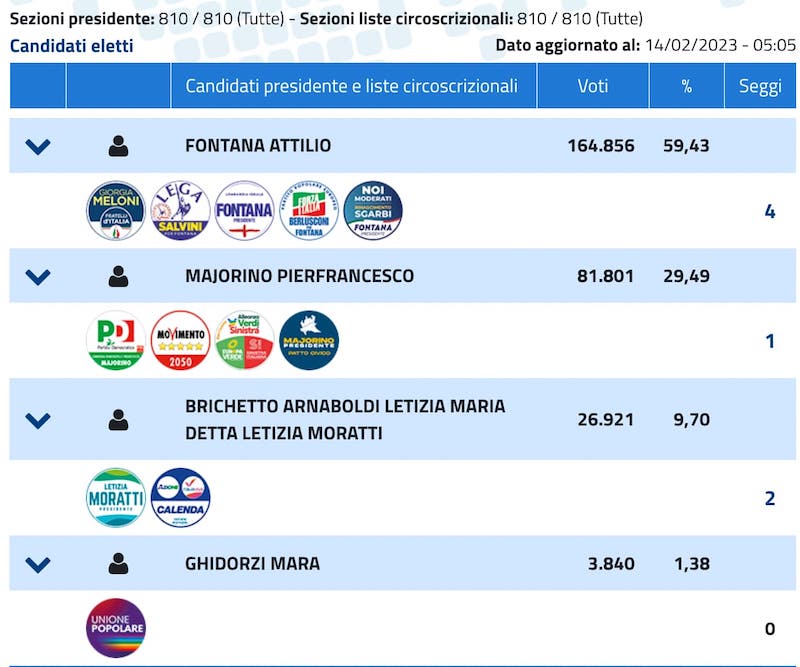This screenshot has width=800, height=667.
Task: Open the Alleanza Verdi Sinistra logo
Action: coord(244,340)
